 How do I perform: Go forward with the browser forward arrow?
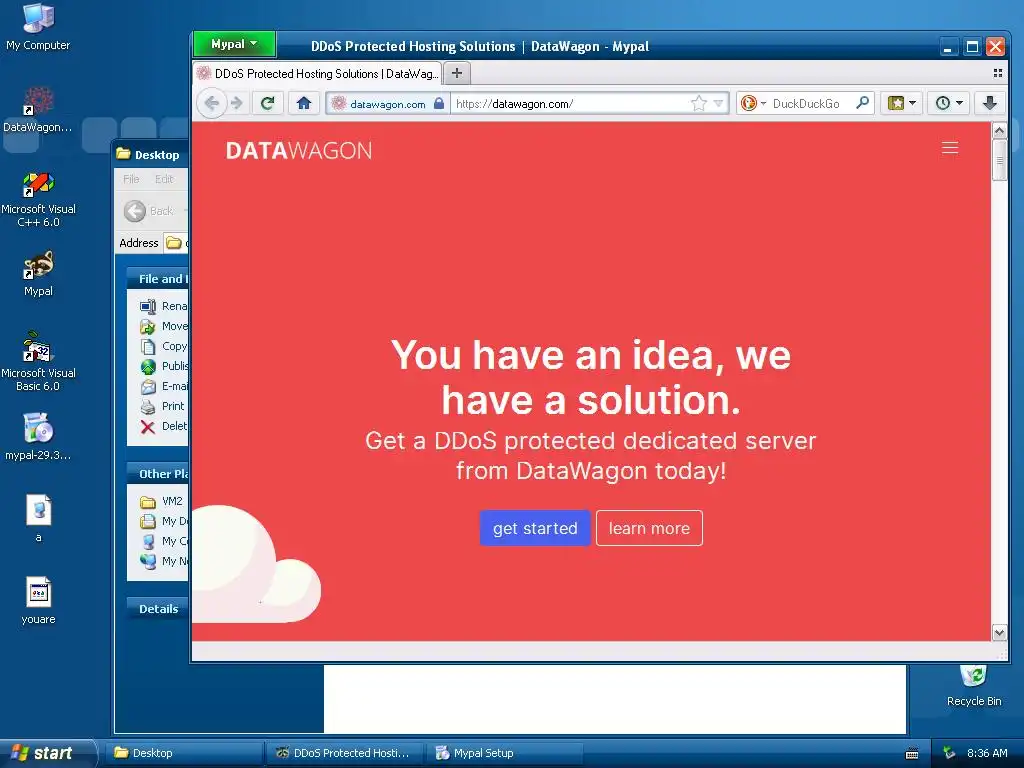click(236, 103)
